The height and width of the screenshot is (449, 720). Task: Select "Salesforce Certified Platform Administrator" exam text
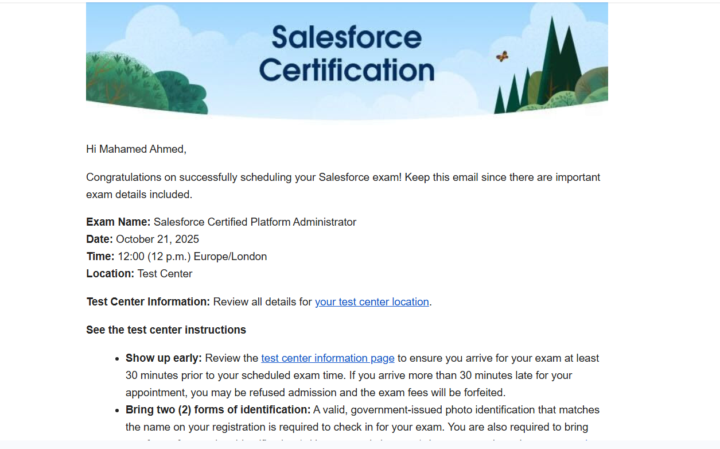pyautogui.click(x=254, y=222)
